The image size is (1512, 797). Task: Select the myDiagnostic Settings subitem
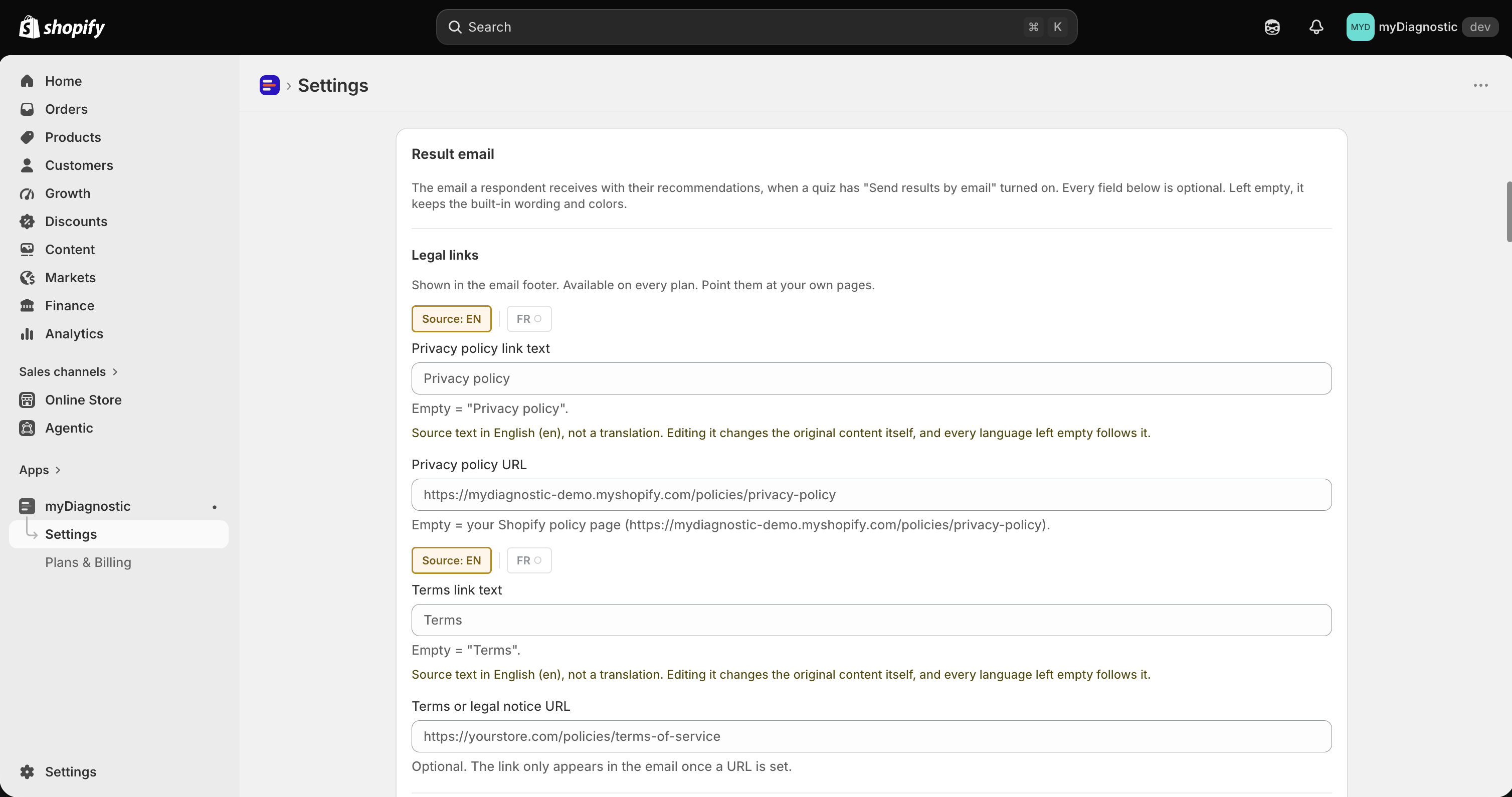click(119, 535)
